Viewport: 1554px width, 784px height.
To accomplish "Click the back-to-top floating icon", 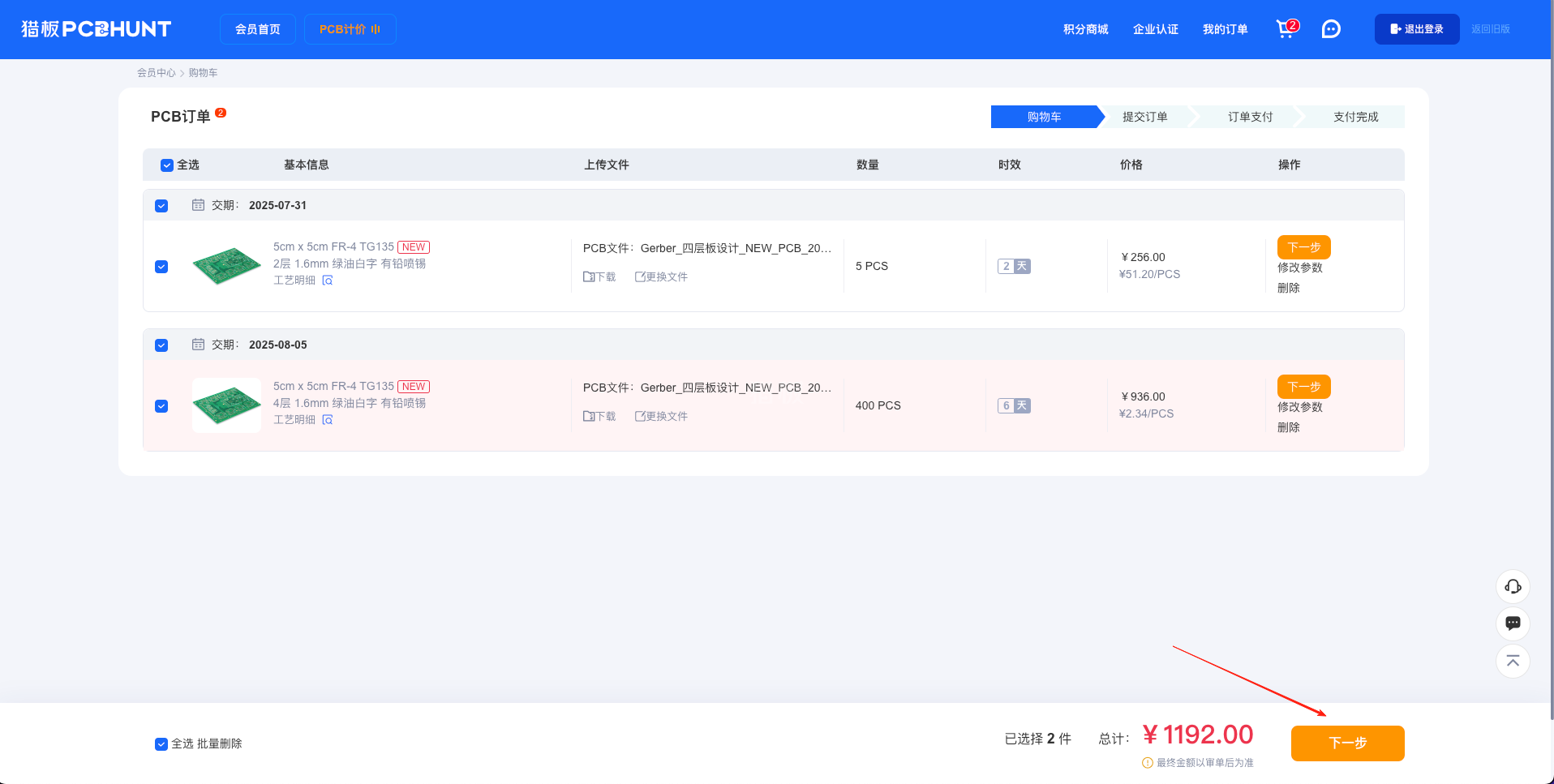I will 1512,661.
